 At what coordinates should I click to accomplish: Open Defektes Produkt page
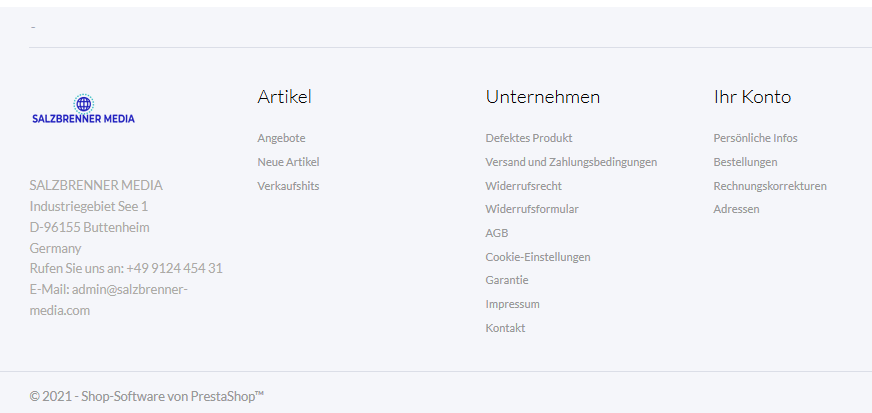pos(528,138)
